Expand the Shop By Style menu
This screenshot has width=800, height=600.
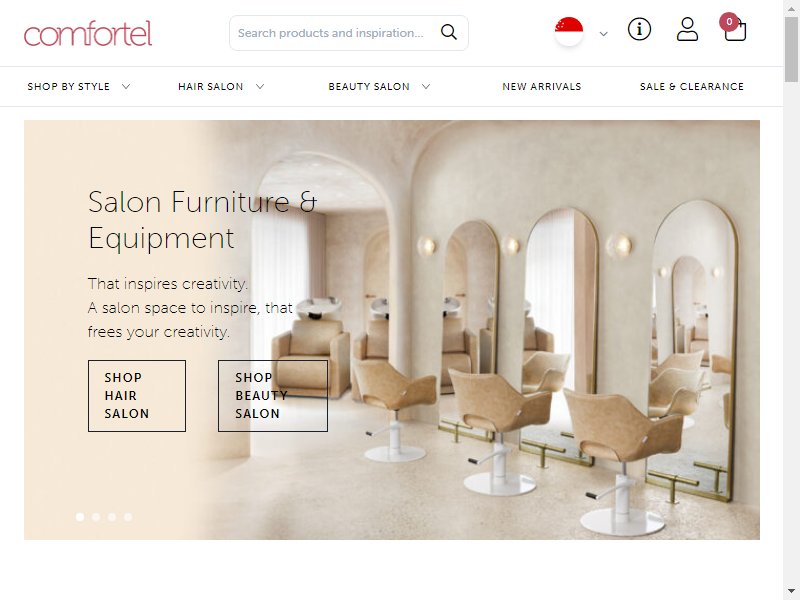point(79,87)
